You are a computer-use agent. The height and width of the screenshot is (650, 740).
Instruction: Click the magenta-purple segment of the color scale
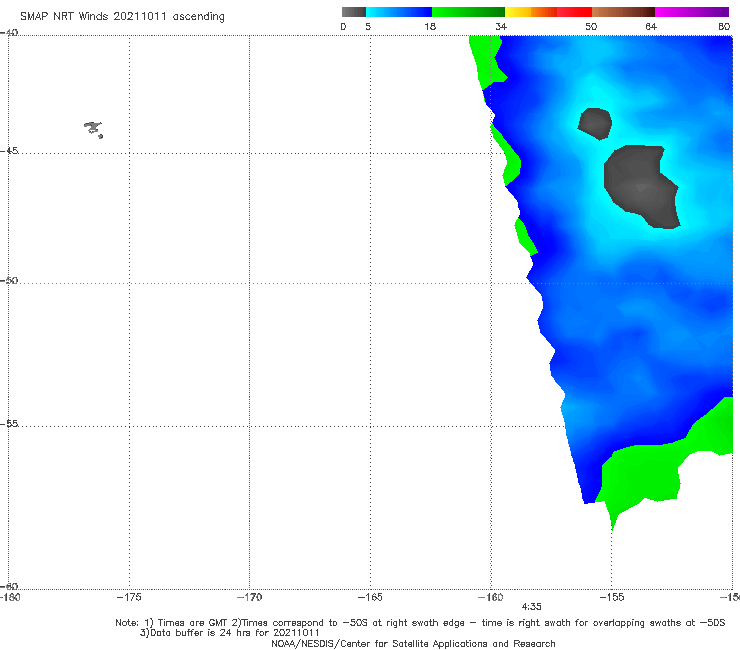click(x=692, y=12)
